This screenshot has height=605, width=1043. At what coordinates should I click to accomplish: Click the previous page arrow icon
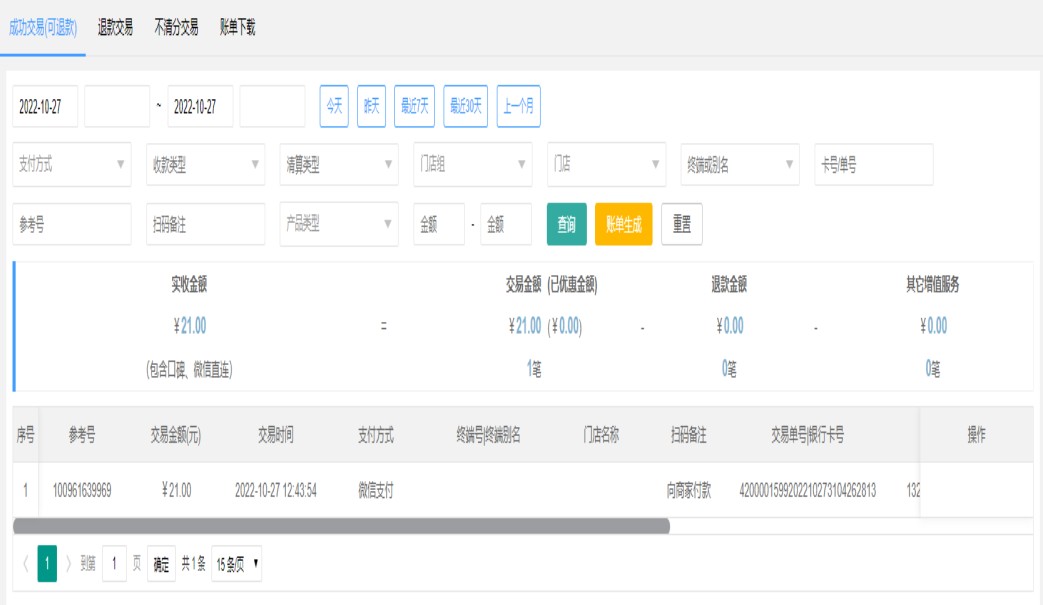pos(25,564)
